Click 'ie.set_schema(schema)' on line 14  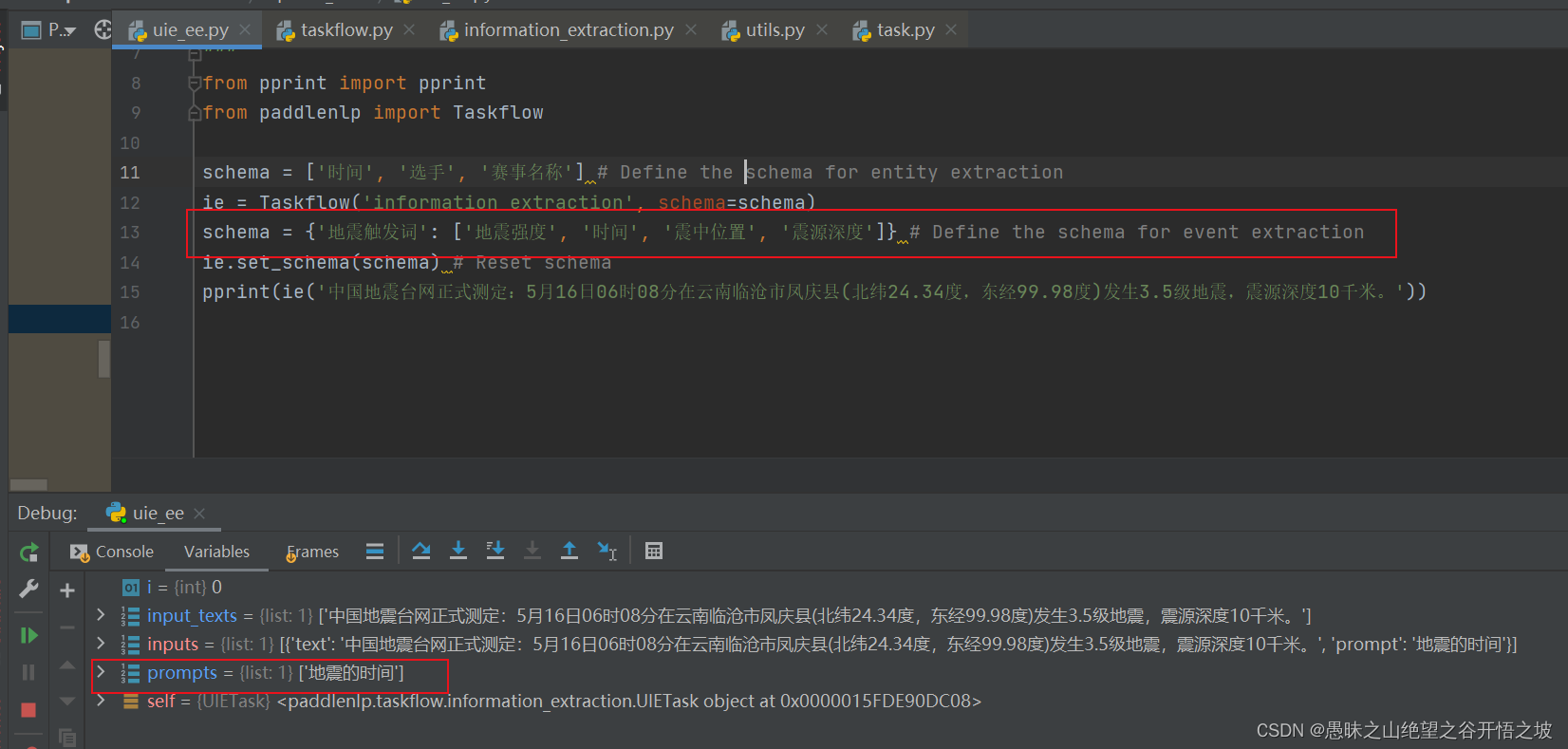pyautogui.click(x=321, y=263)
